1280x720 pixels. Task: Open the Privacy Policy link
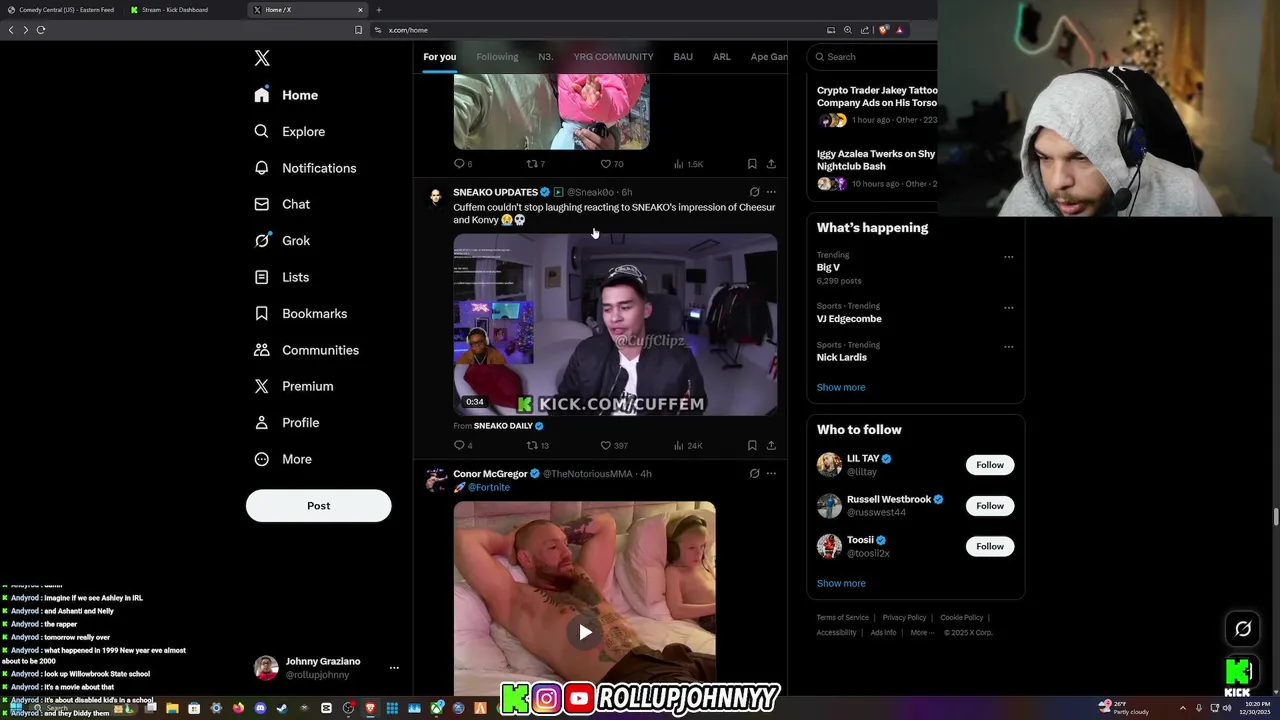pos(904,618)
